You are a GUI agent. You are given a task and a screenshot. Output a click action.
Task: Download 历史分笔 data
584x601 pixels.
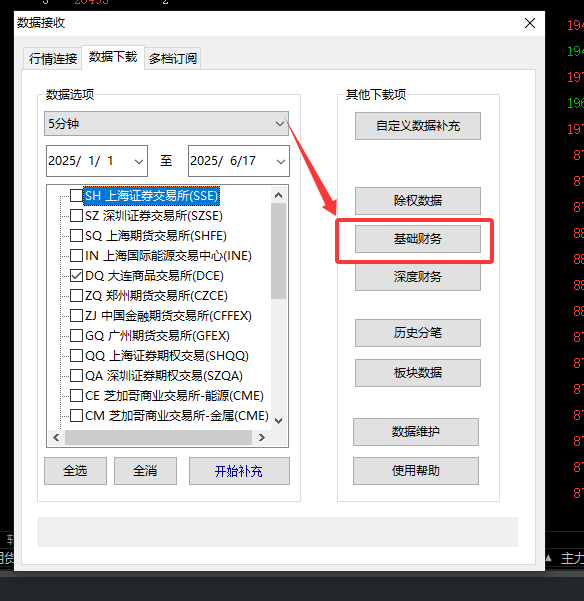tap(418, 333)
